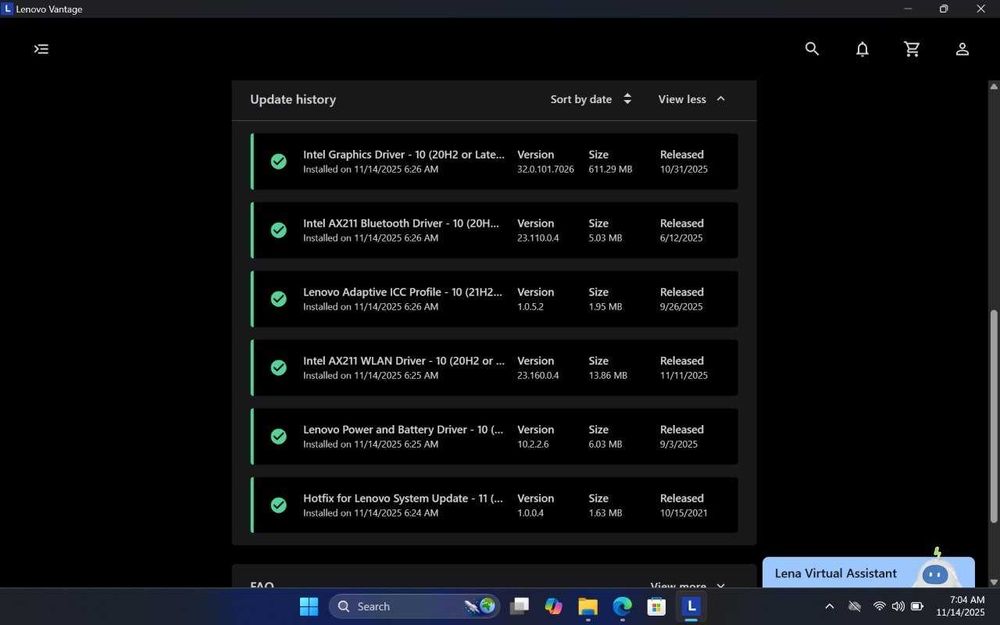Screen dimensions: 1000x625
Task: Click green checkmark for Hotfix for Lenovo System Update
Action: point(278,506)
